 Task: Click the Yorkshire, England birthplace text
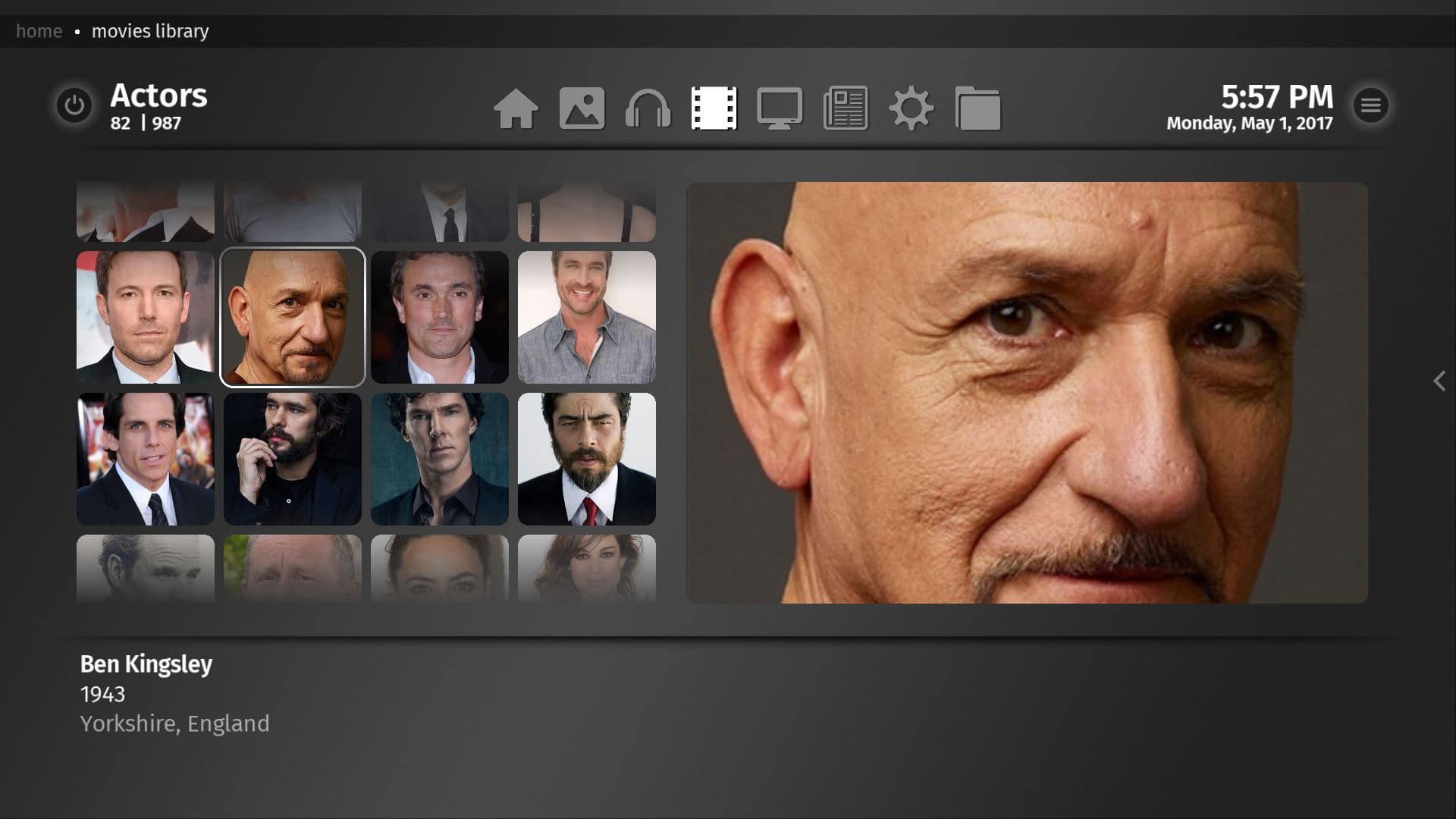175,723
